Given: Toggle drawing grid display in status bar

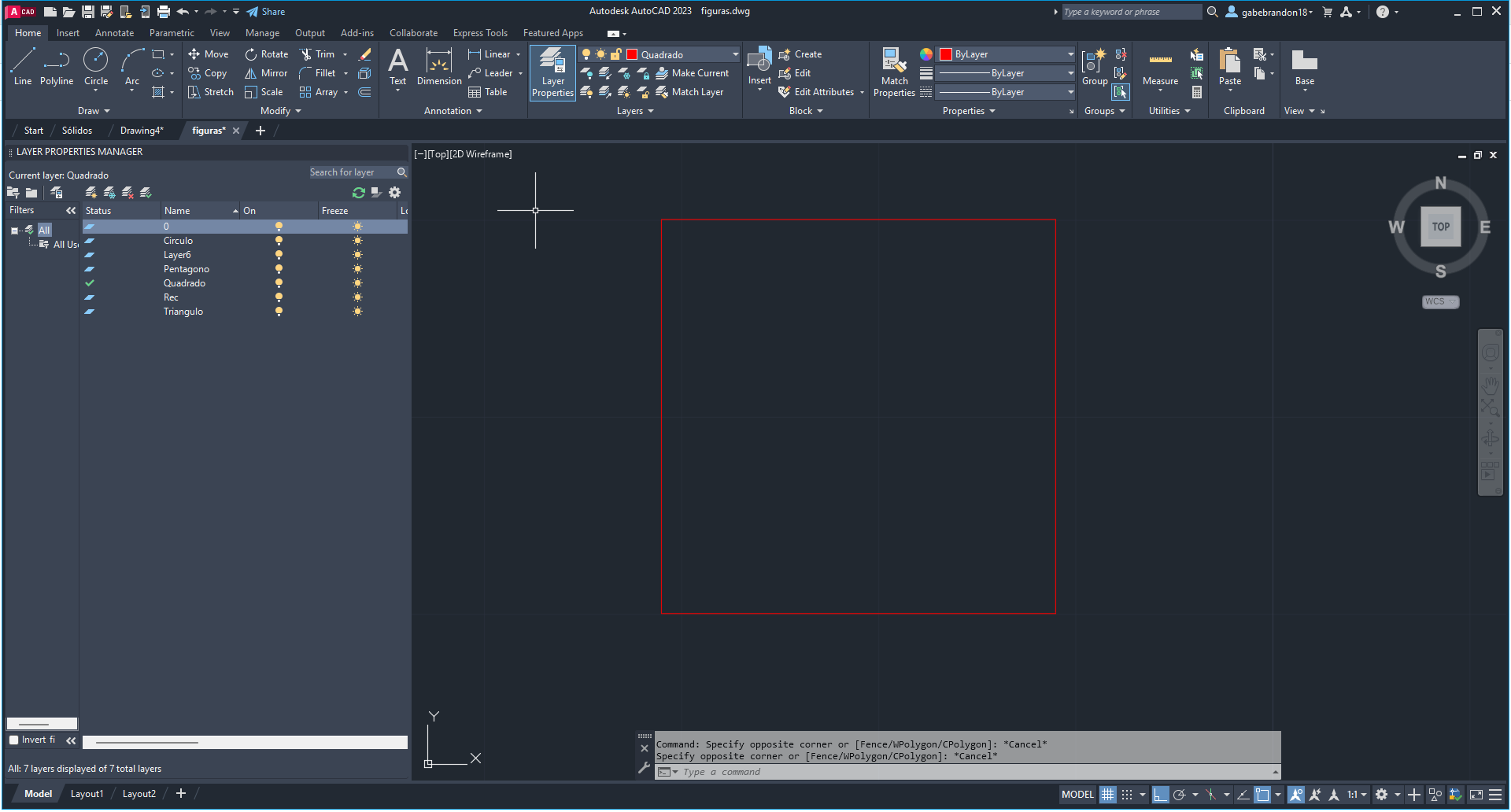Looking at the screenshot, I should coord(1107,795).
